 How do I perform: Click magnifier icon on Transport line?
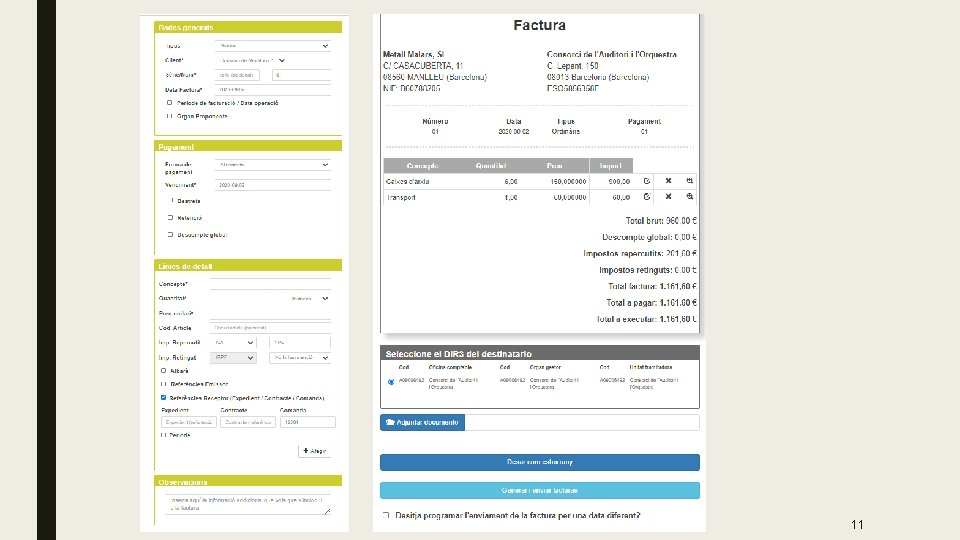tap(689, 197)
